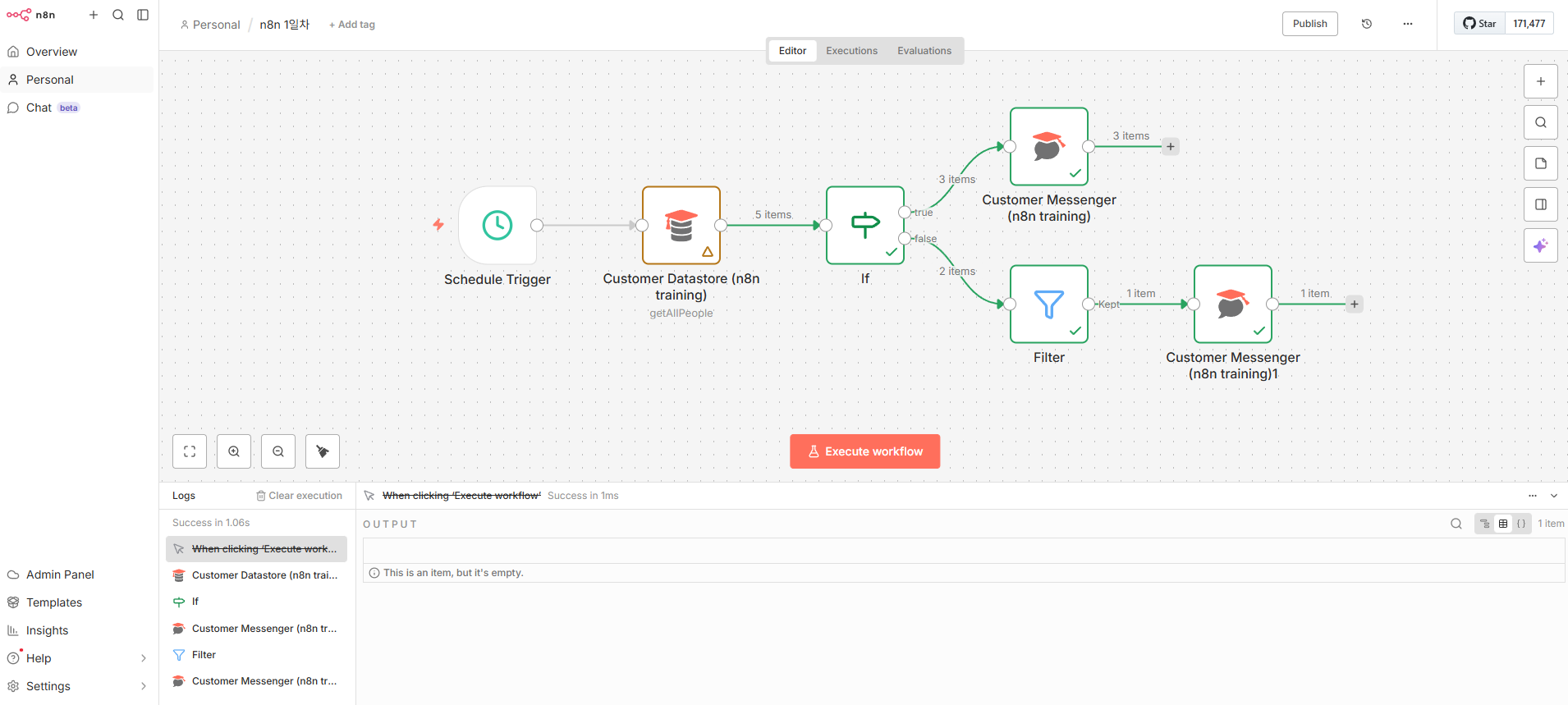1568x705 pixels.
Task: Switch to the Evaluations tab
Action: pyautogui.click(x=924, y=51)
